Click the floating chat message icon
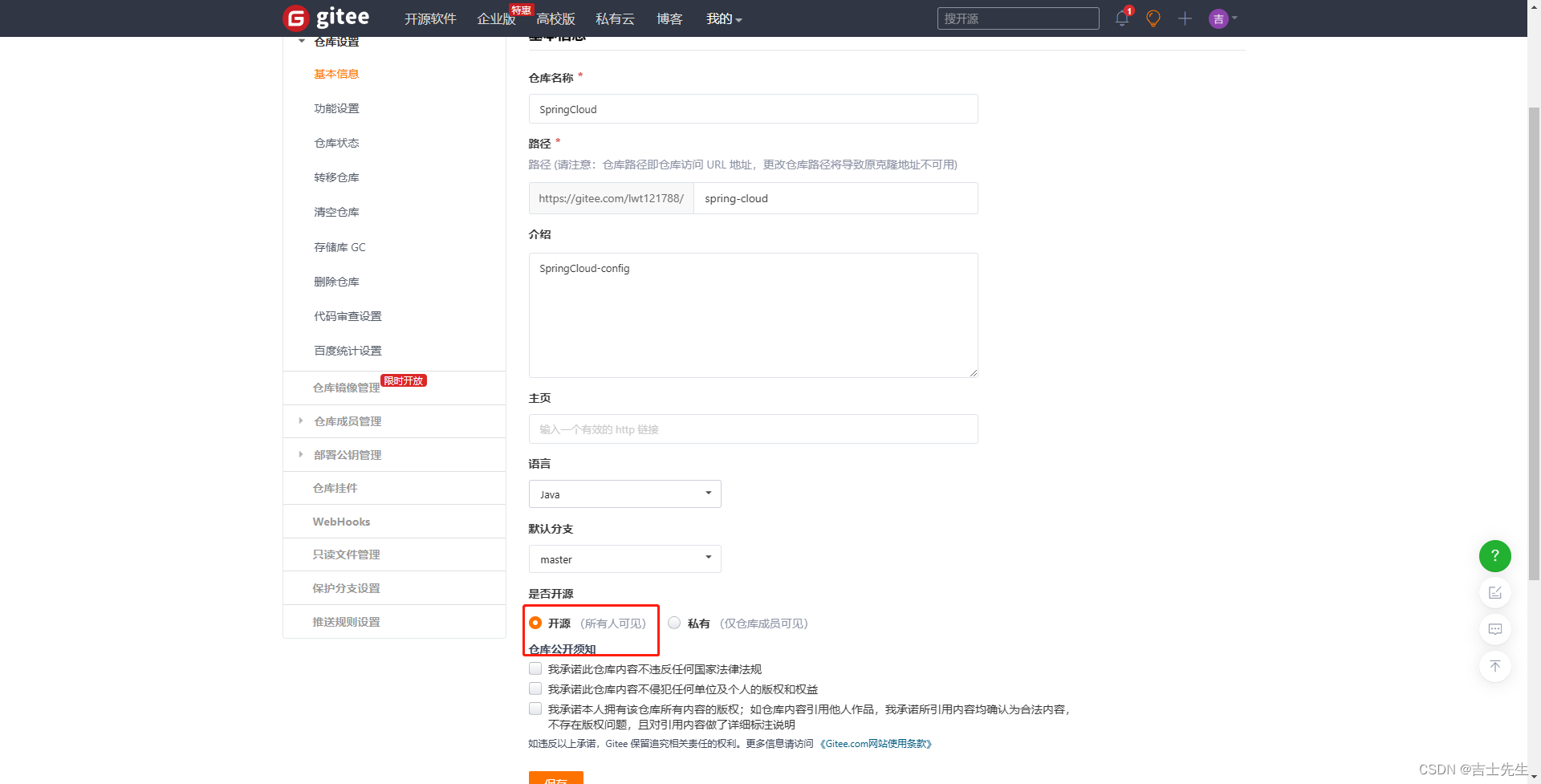Screen dimensions: 1541x784 pos(1494,629)
